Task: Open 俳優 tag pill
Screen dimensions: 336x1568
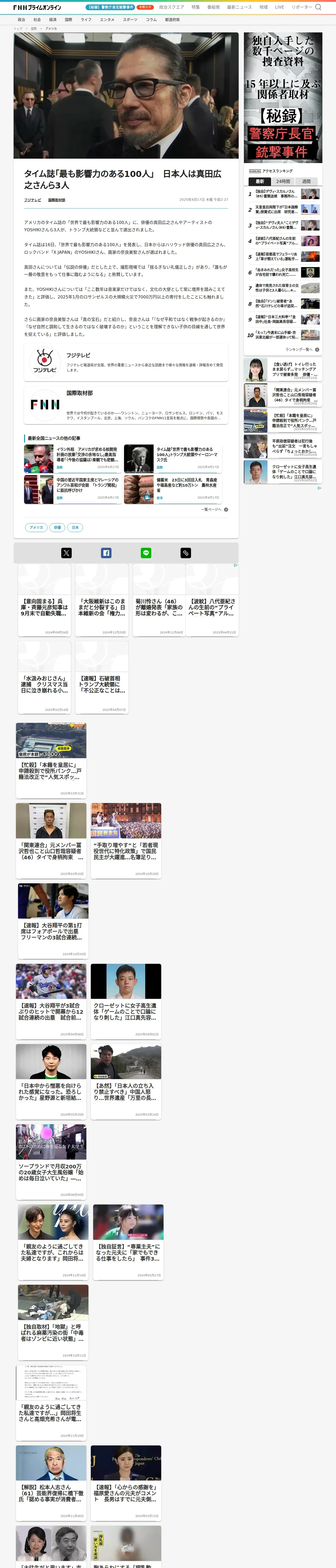Action: [x=57, y=527]
